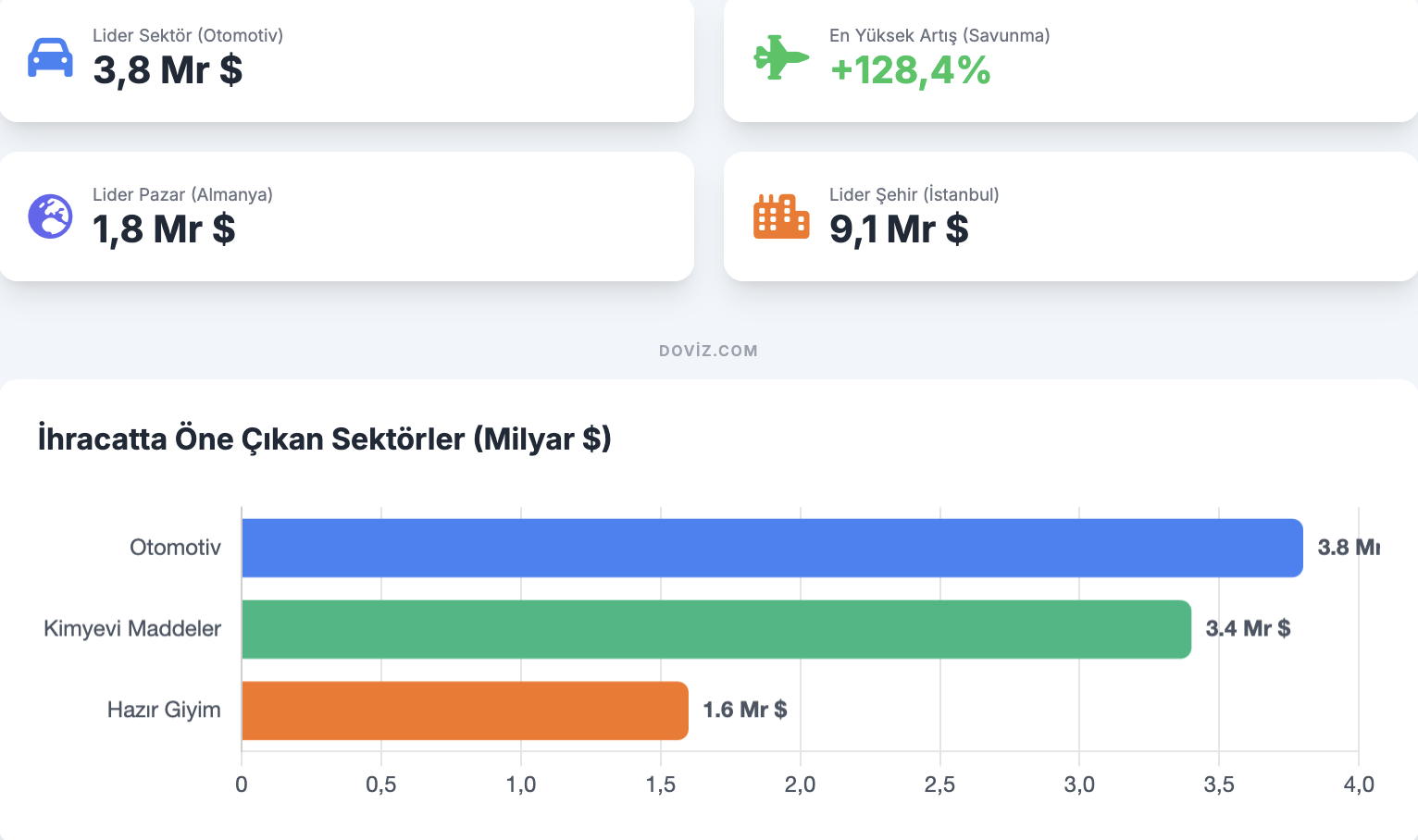Click the blue Otomotiv bar
Viewport: 1418px width, 840px height.
[x=772, y=548]
